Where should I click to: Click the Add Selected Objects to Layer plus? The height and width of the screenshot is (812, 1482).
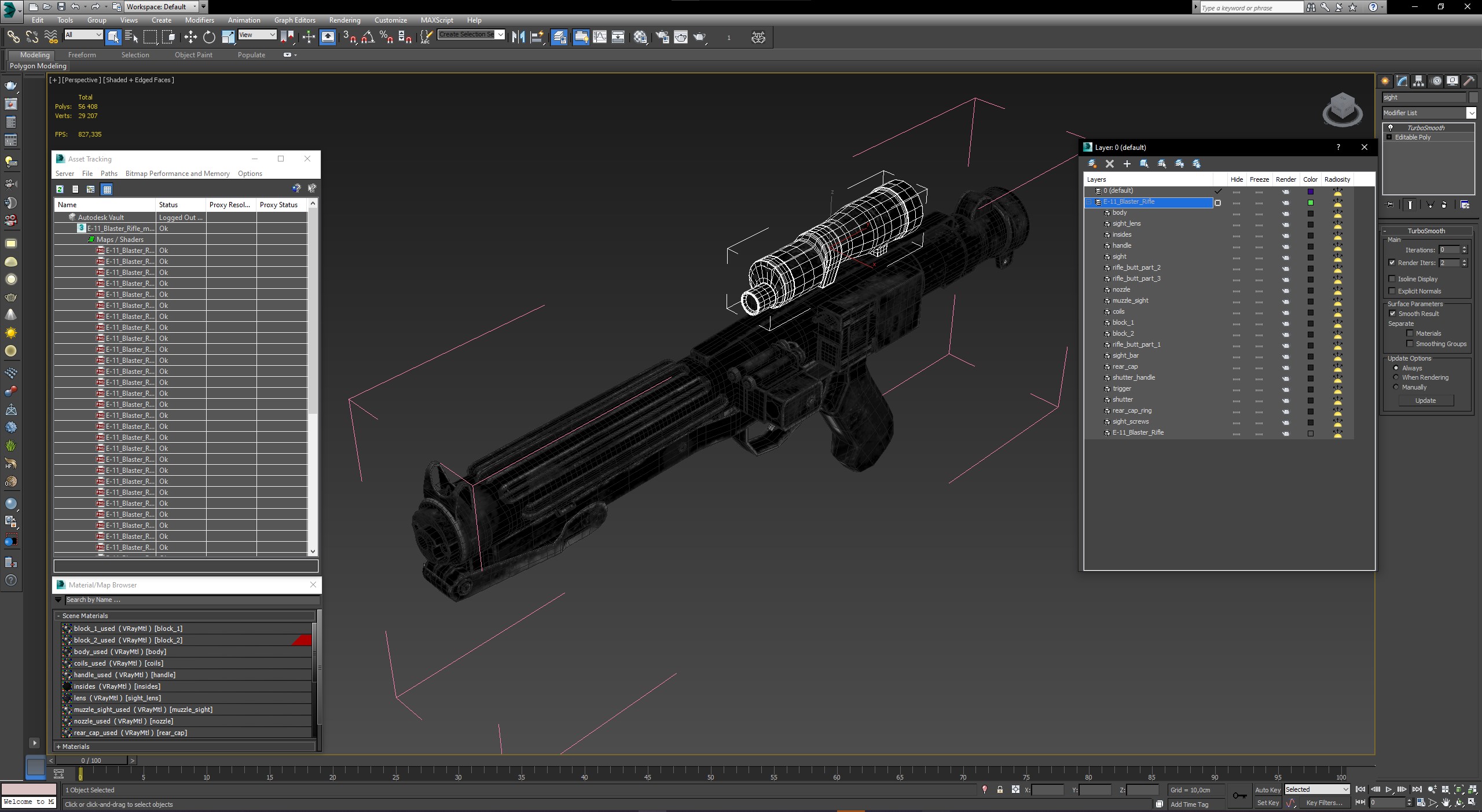point(1127,164)
